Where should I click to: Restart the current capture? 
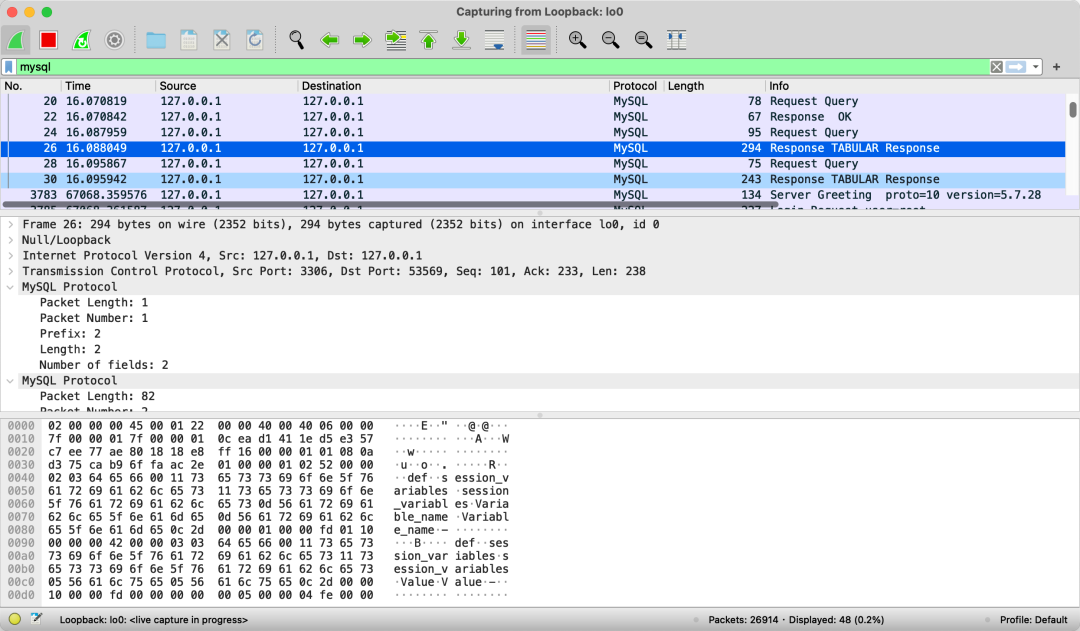pos(81,40)
